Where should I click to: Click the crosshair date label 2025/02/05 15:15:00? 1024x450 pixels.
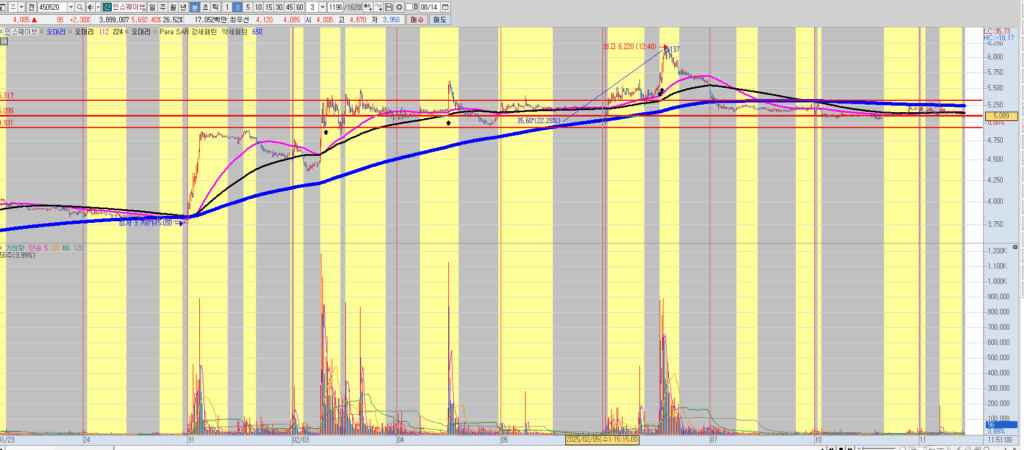(x=601, y=440)
